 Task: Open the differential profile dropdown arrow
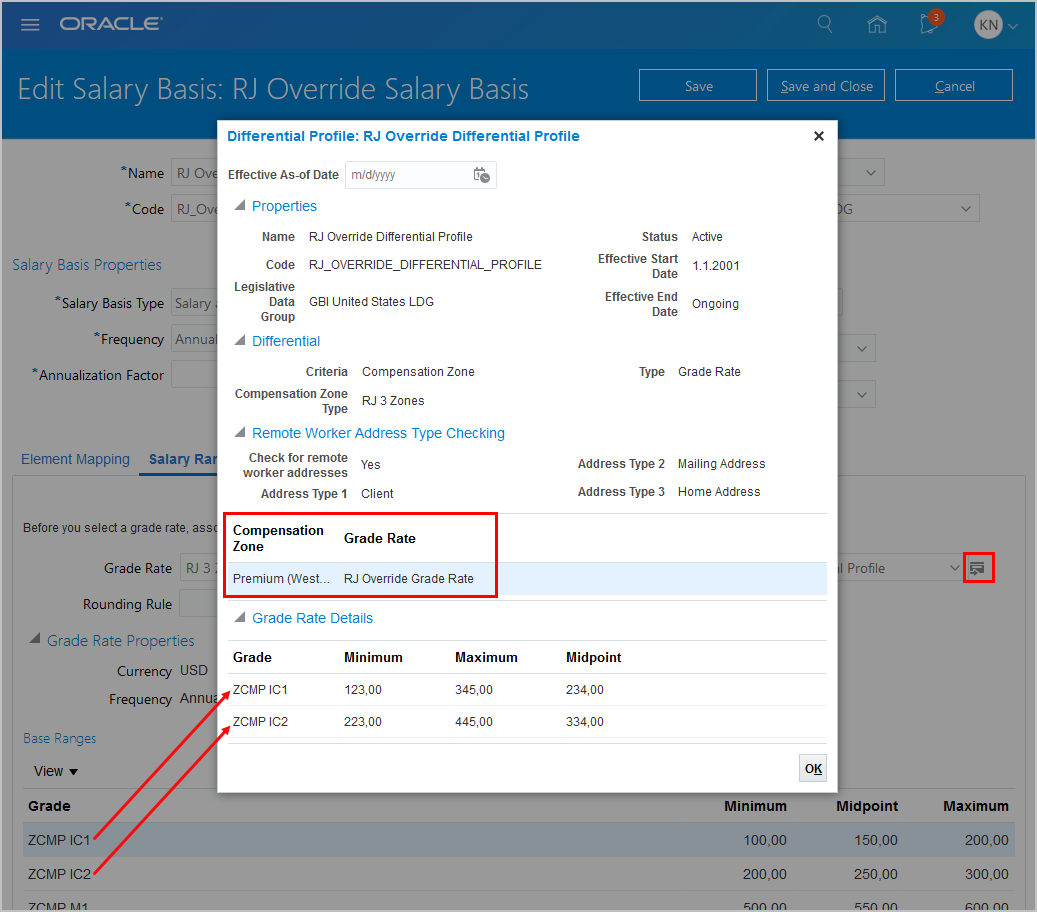[x=954, y=568]
